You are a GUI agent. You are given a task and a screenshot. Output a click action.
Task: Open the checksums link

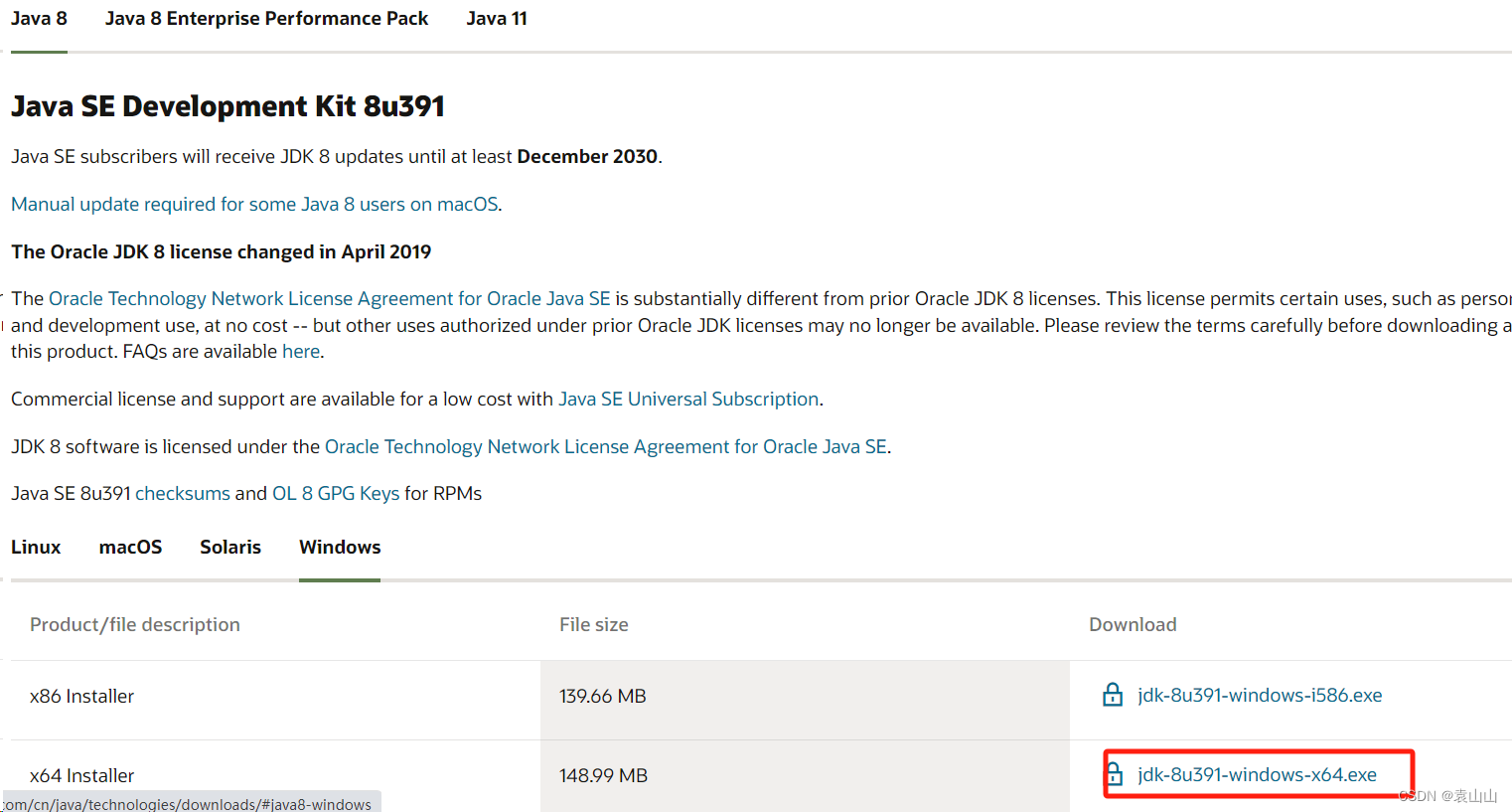[183, 493]
